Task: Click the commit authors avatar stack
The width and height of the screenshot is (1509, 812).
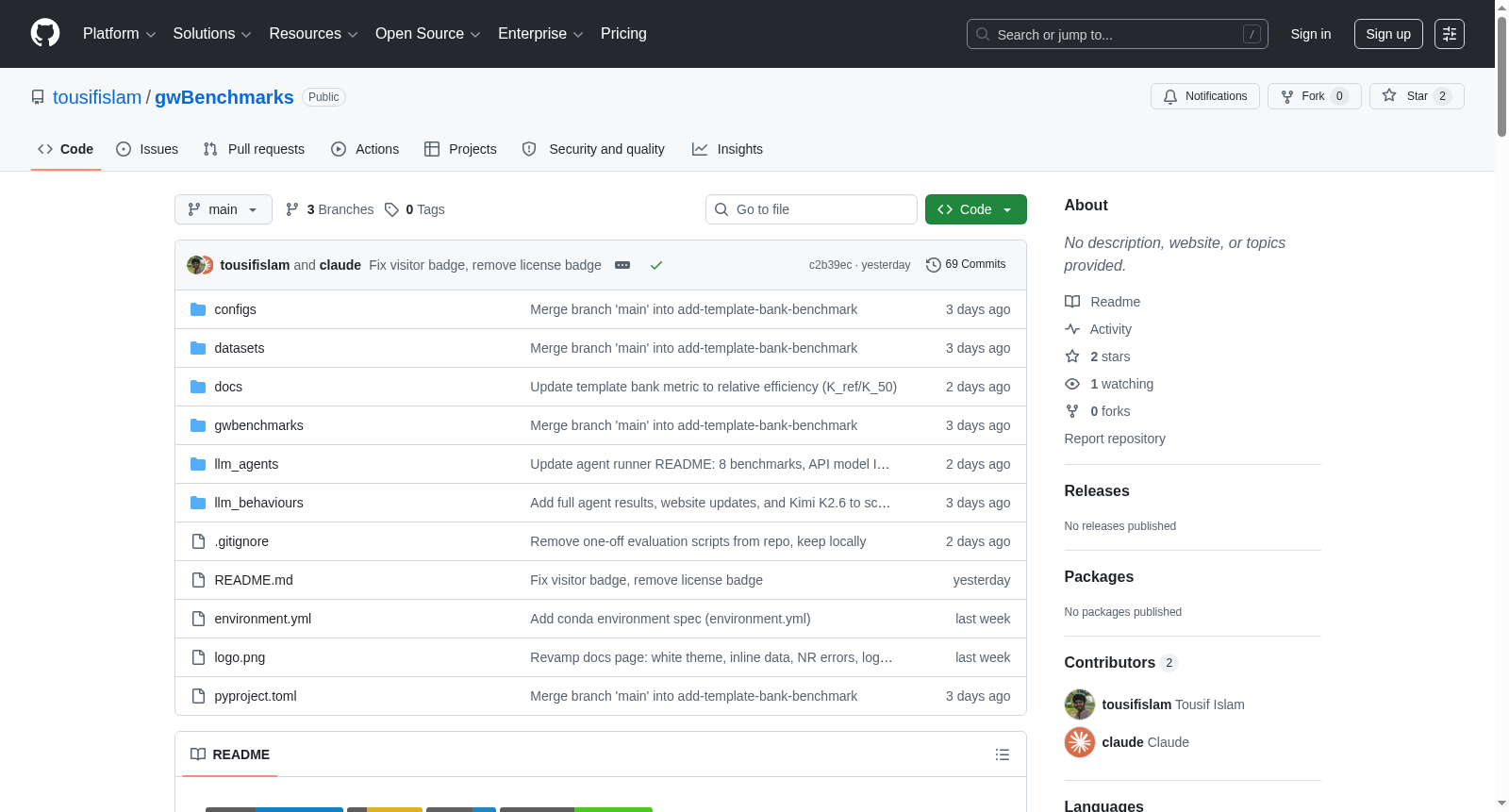Action: 200,265
